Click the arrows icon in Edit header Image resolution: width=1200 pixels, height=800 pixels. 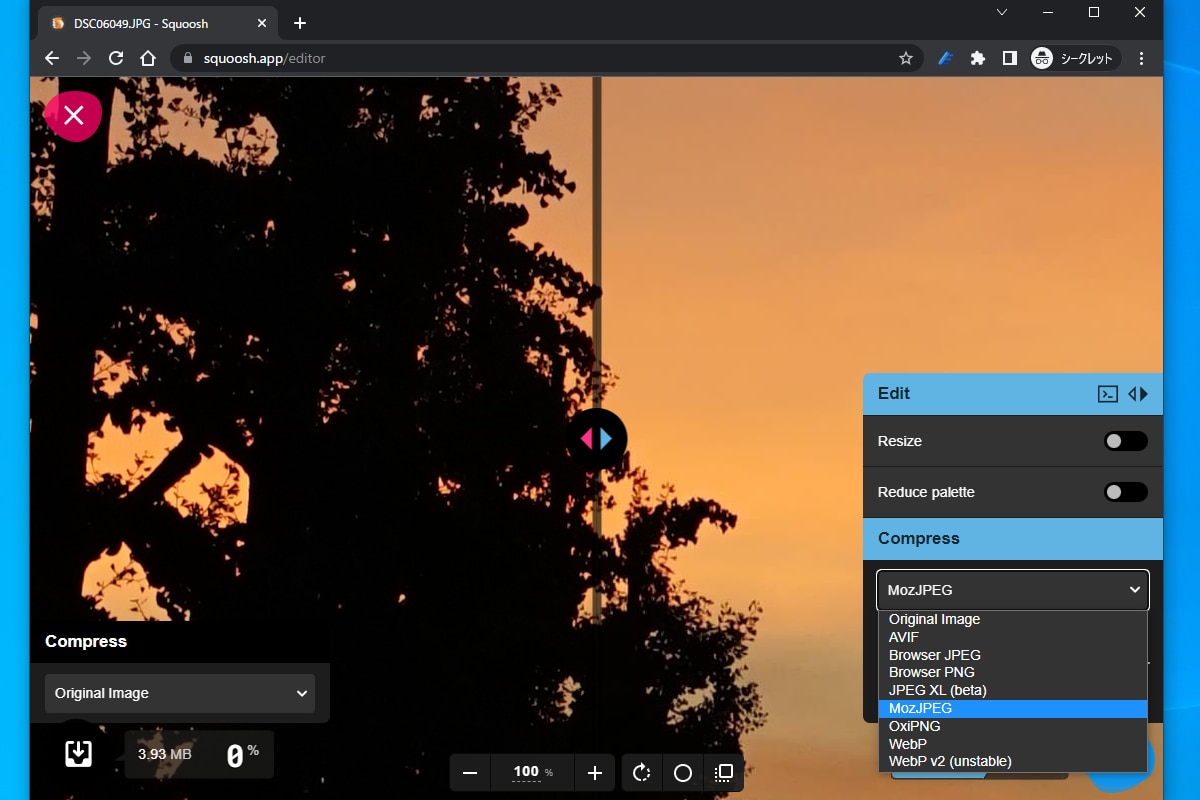pos(1138,394)
